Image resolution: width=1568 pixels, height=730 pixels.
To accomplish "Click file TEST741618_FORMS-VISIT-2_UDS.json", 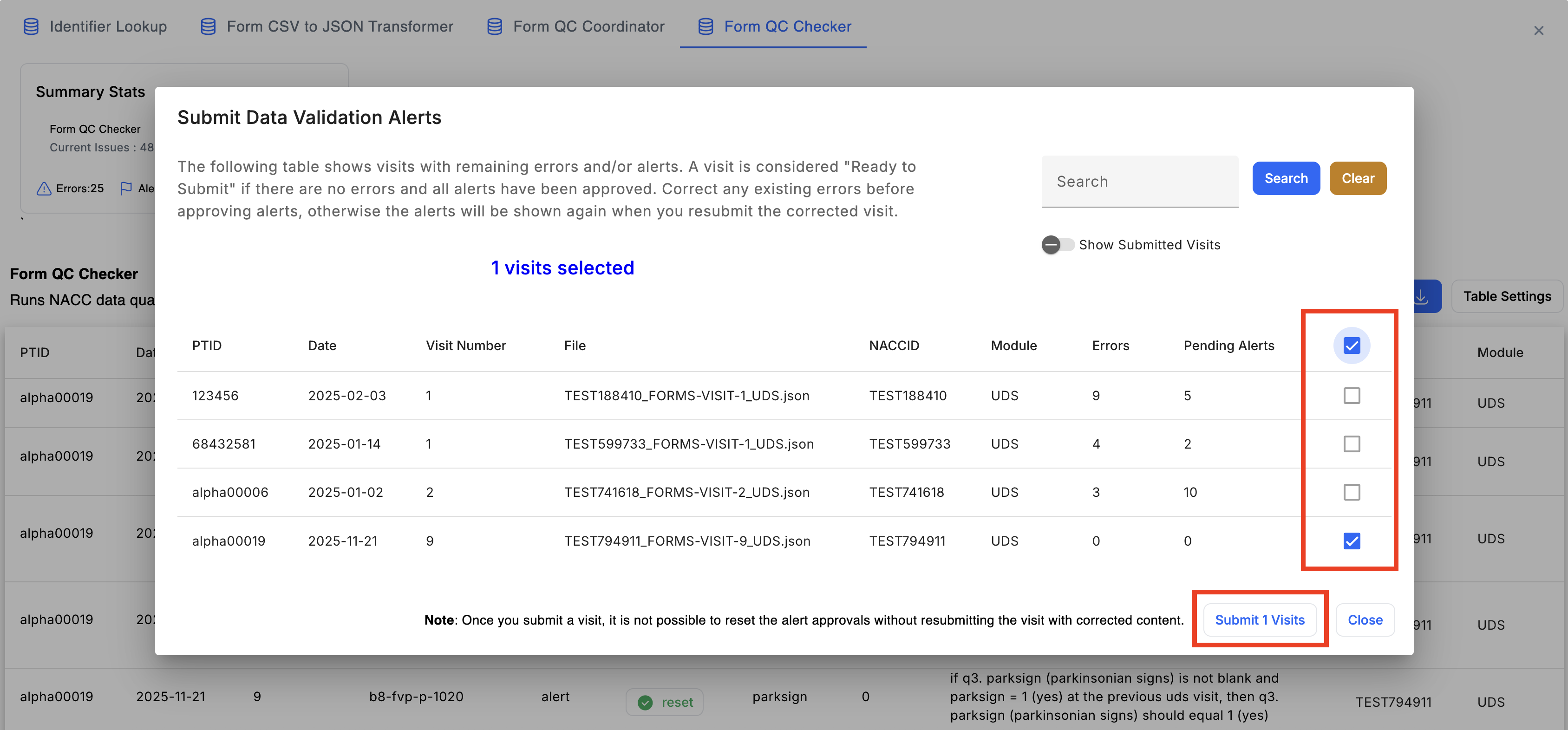I will click(686, 492).
